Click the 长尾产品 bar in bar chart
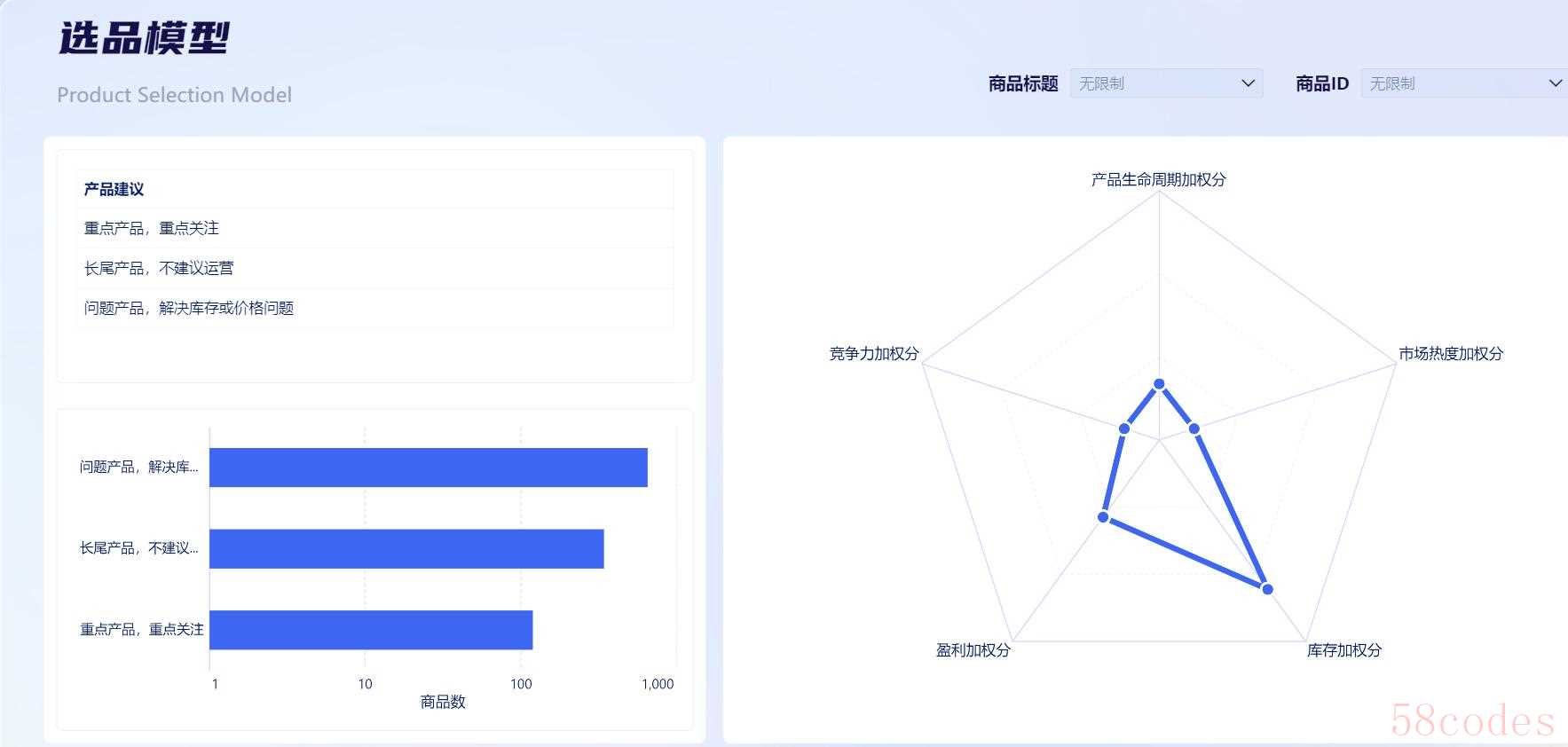 point(406,549)
